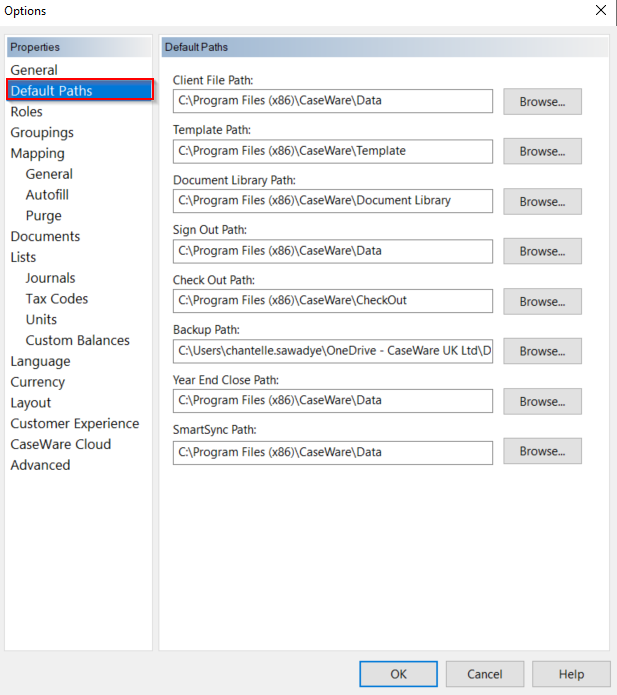Go to Advanced options

click(x=41, y=465)
